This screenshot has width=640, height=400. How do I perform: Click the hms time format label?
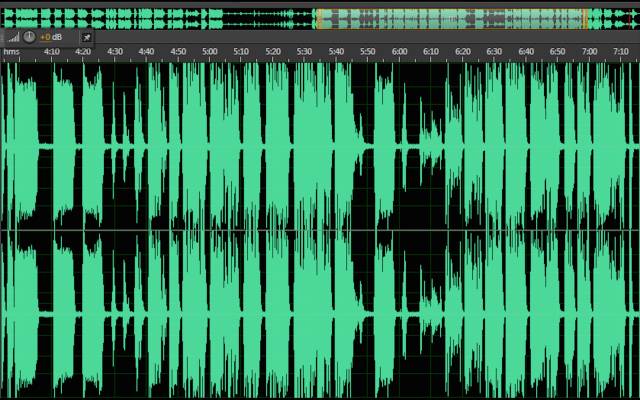pos(11,51)
